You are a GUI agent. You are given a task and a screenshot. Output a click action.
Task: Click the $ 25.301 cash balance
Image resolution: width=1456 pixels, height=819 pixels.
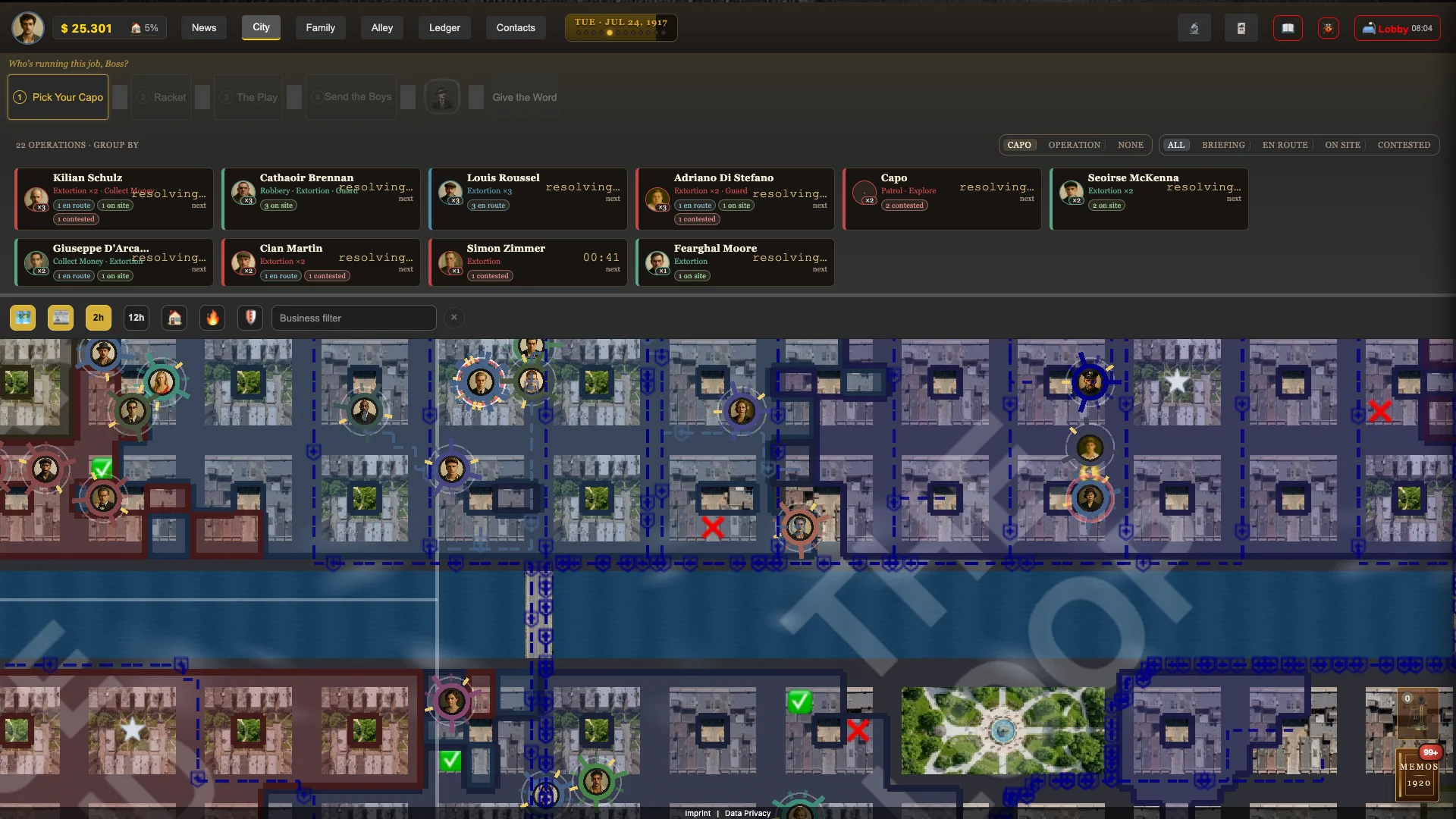pyautogui.click(x=86, y=28)
